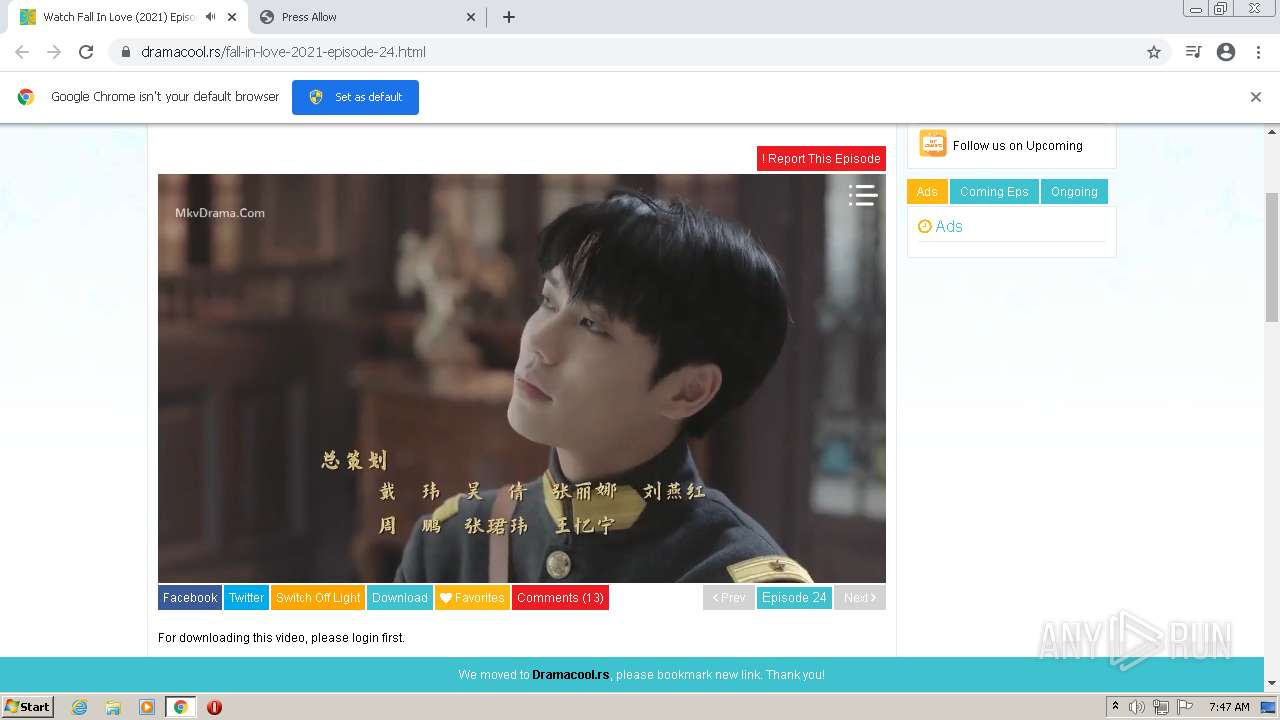
Task: Open the Chrome profile avatar icon
Action: click(1226, 52)
